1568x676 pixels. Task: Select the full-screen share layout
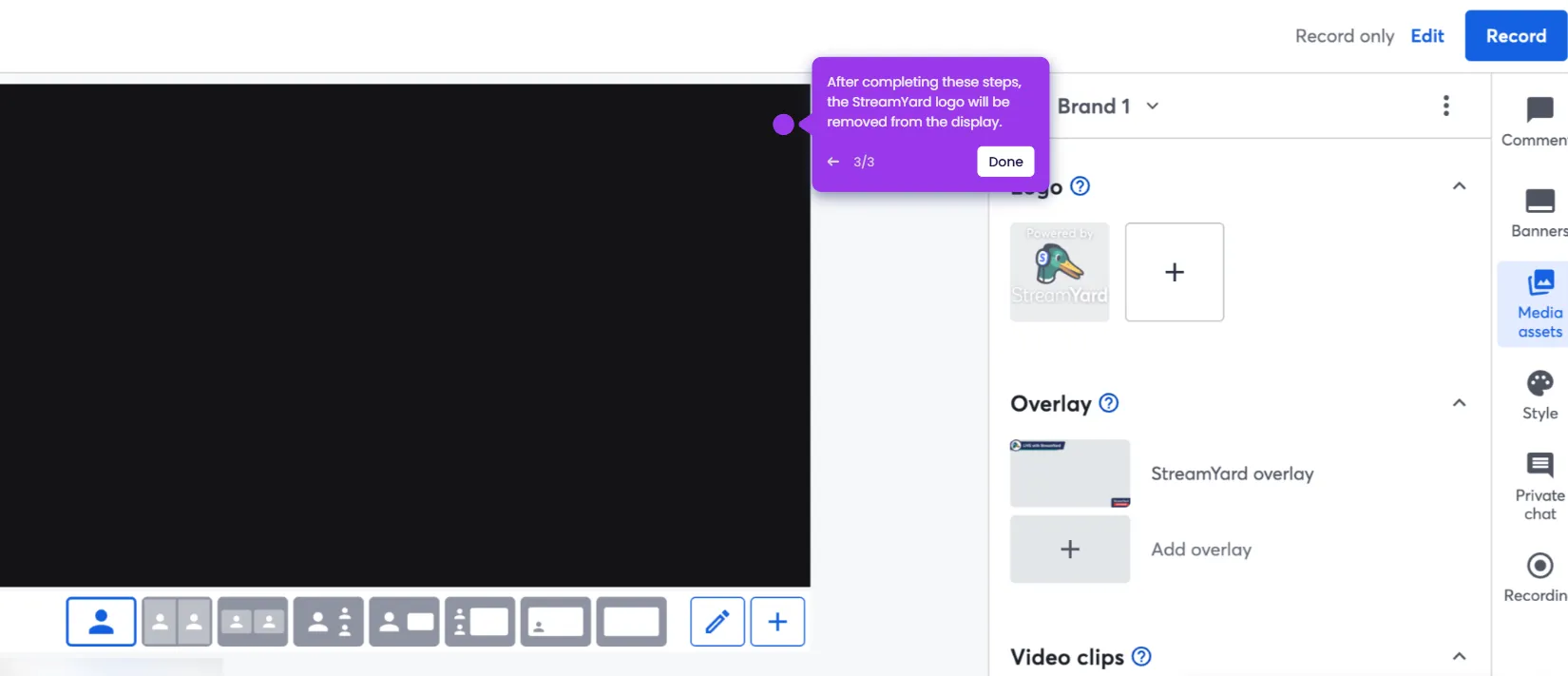pyautogui.click(x=632, y=622)
